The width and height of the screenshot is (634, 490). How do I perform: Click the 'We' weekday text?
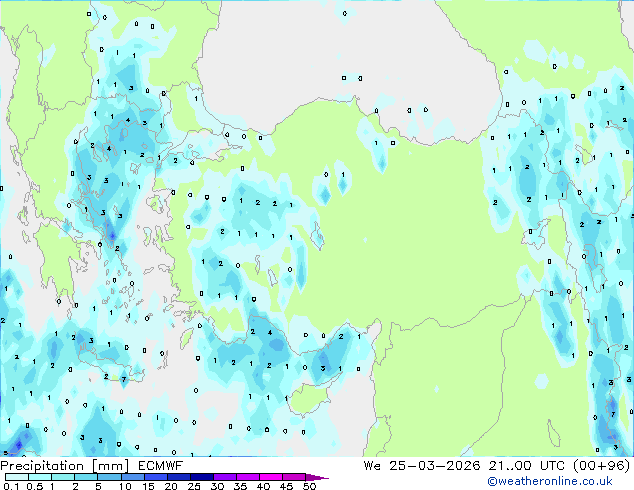coord(372,466)
